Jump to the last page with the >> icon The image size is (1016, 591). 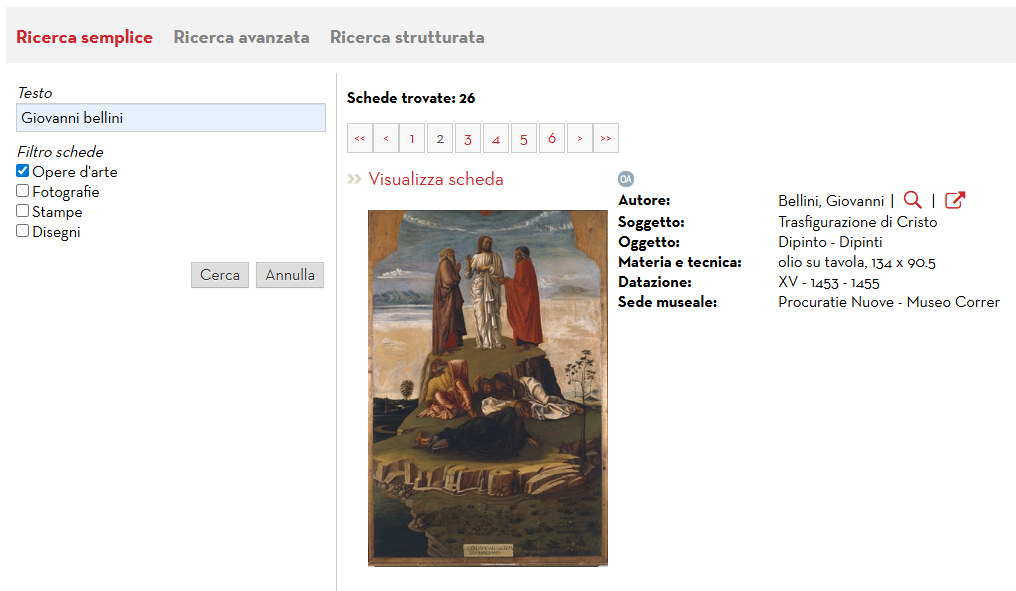click(x=605, y=138)
